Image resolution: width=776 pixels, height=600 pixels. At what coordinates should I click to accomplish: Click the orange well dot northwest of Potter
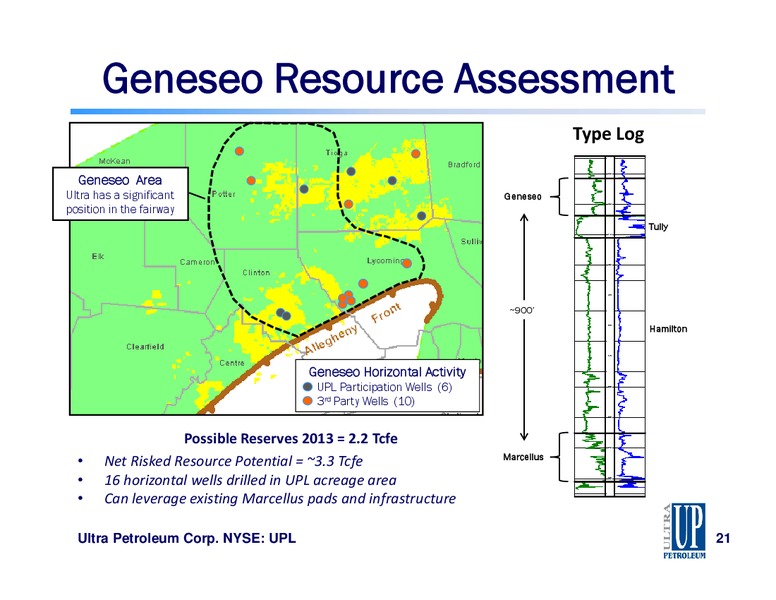[x=239, y=151]
